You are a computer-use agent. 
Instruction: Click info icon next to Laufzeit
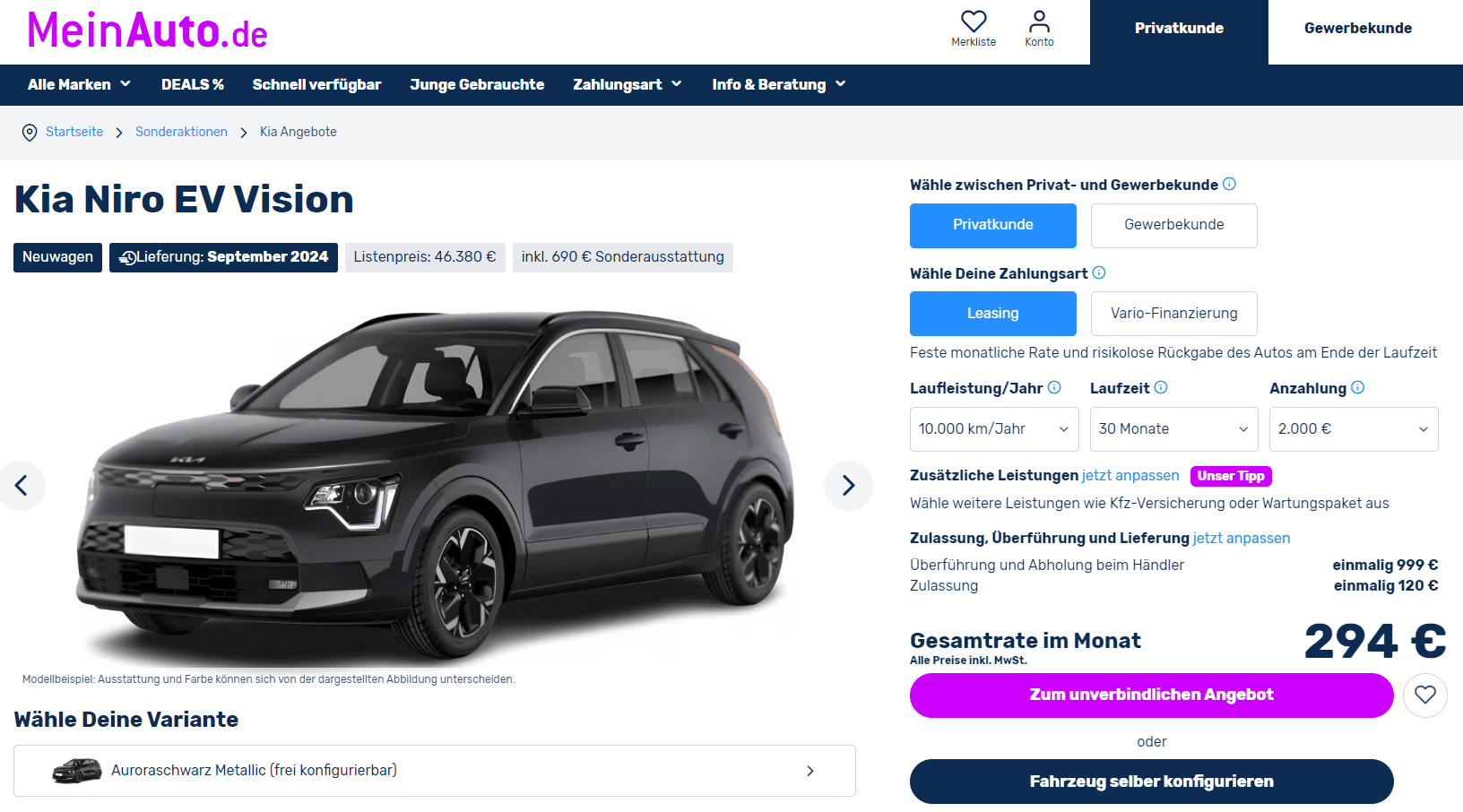pos(1161,387)
